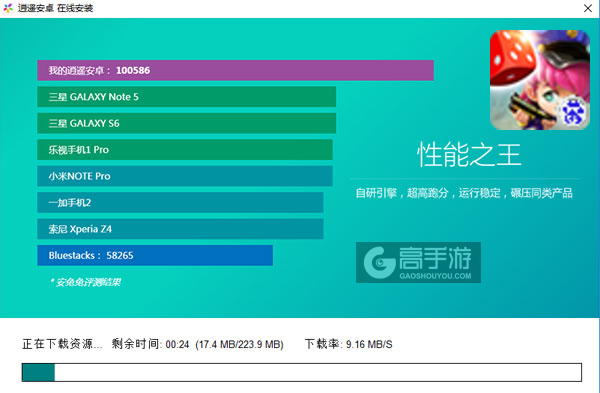Click the 性能之王 heading
This screenshot has height=393, width=600.
[x=469, y=155]
